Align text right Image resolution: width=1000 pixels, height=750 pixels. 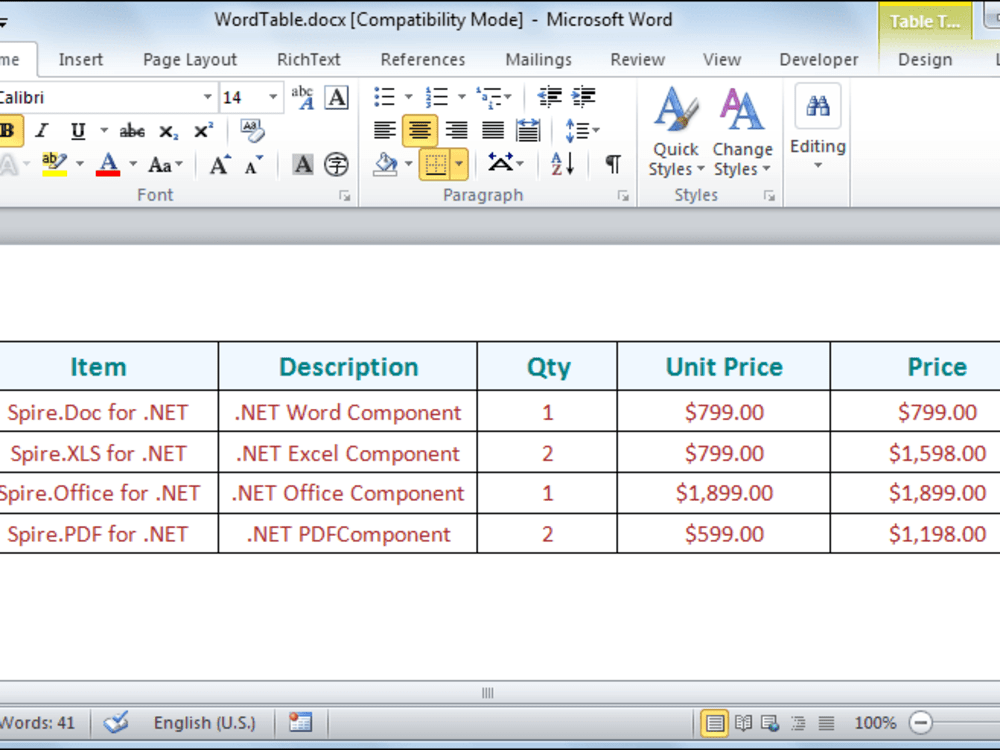456,131
